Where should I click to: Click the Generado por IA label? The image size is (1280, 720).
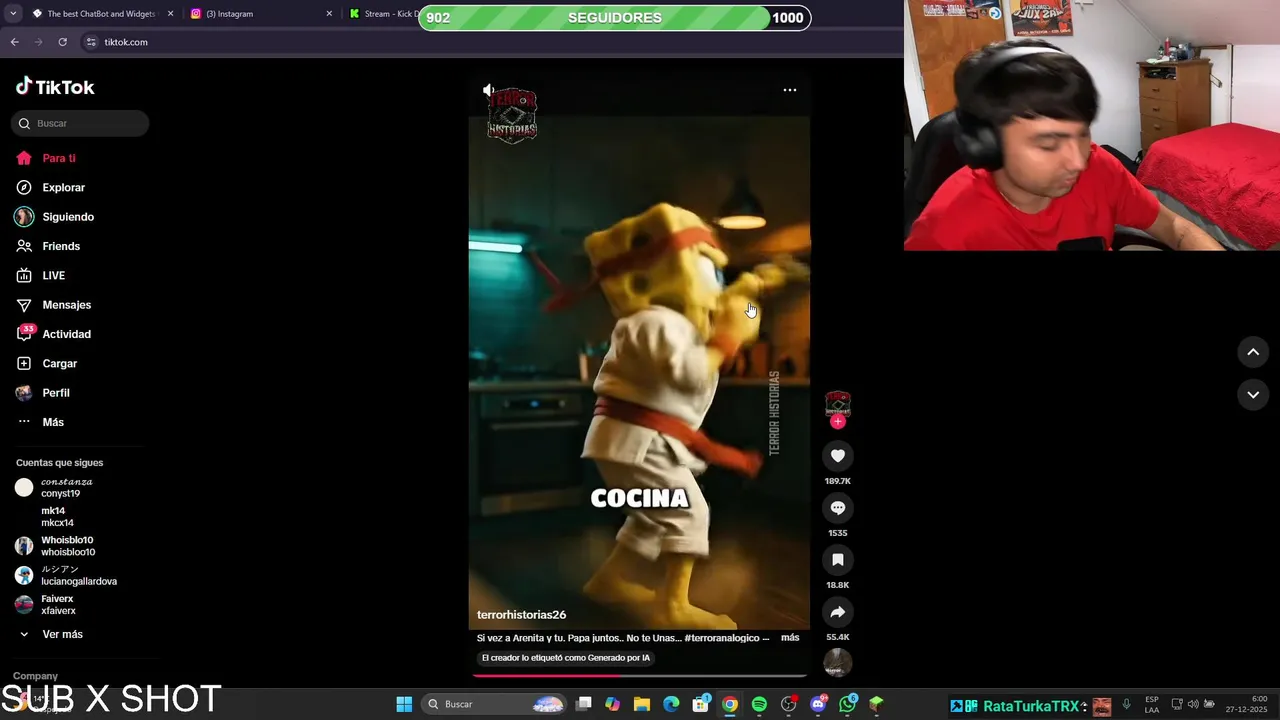coord(566,658)
